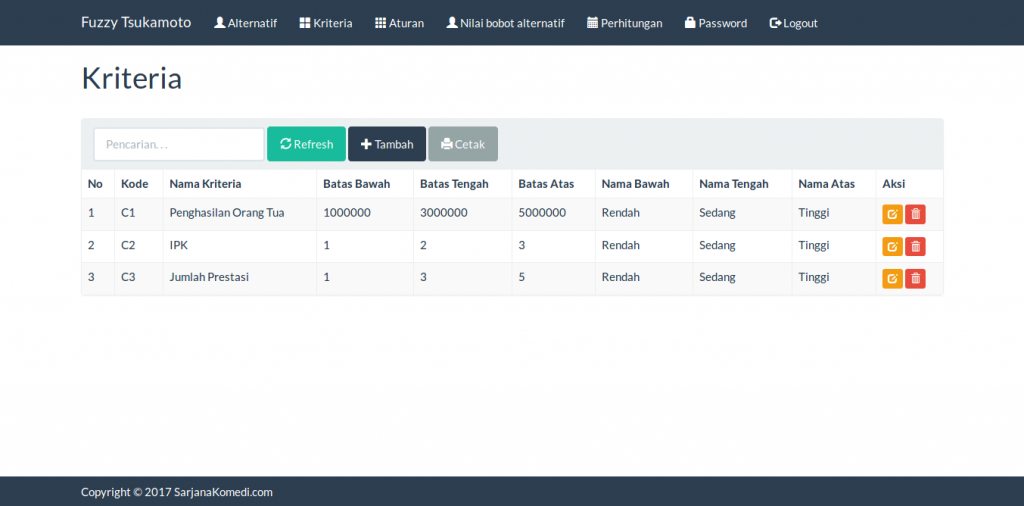This screenshot has width=1024, height=506.
Task: Click the Refresh button
Action: tap(306, 144)
